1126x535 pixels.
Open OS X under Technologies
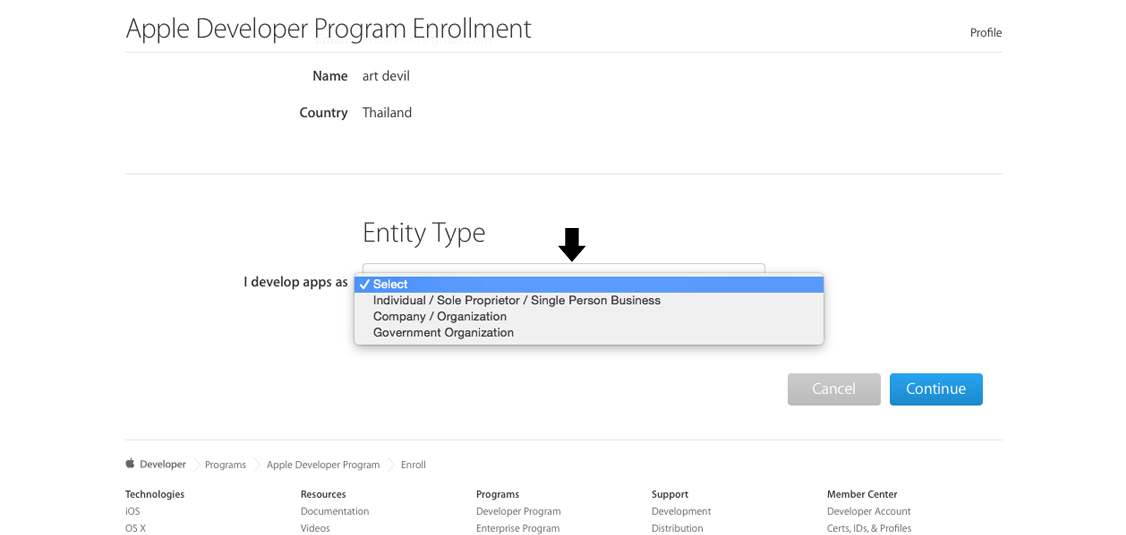click(x=135, y=528)
